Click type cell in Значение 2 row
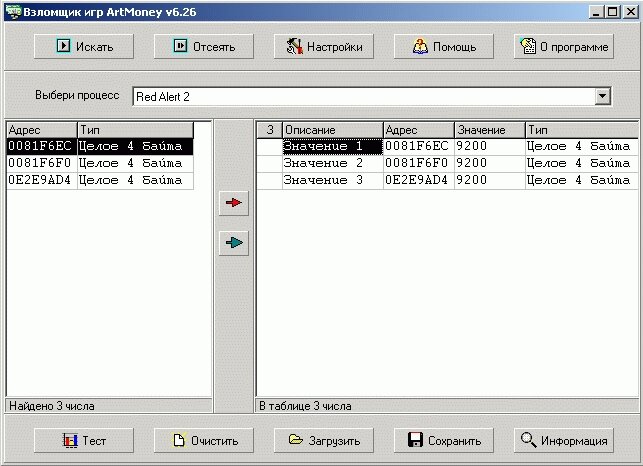This screenshot has width=643, height=466. 581,163
